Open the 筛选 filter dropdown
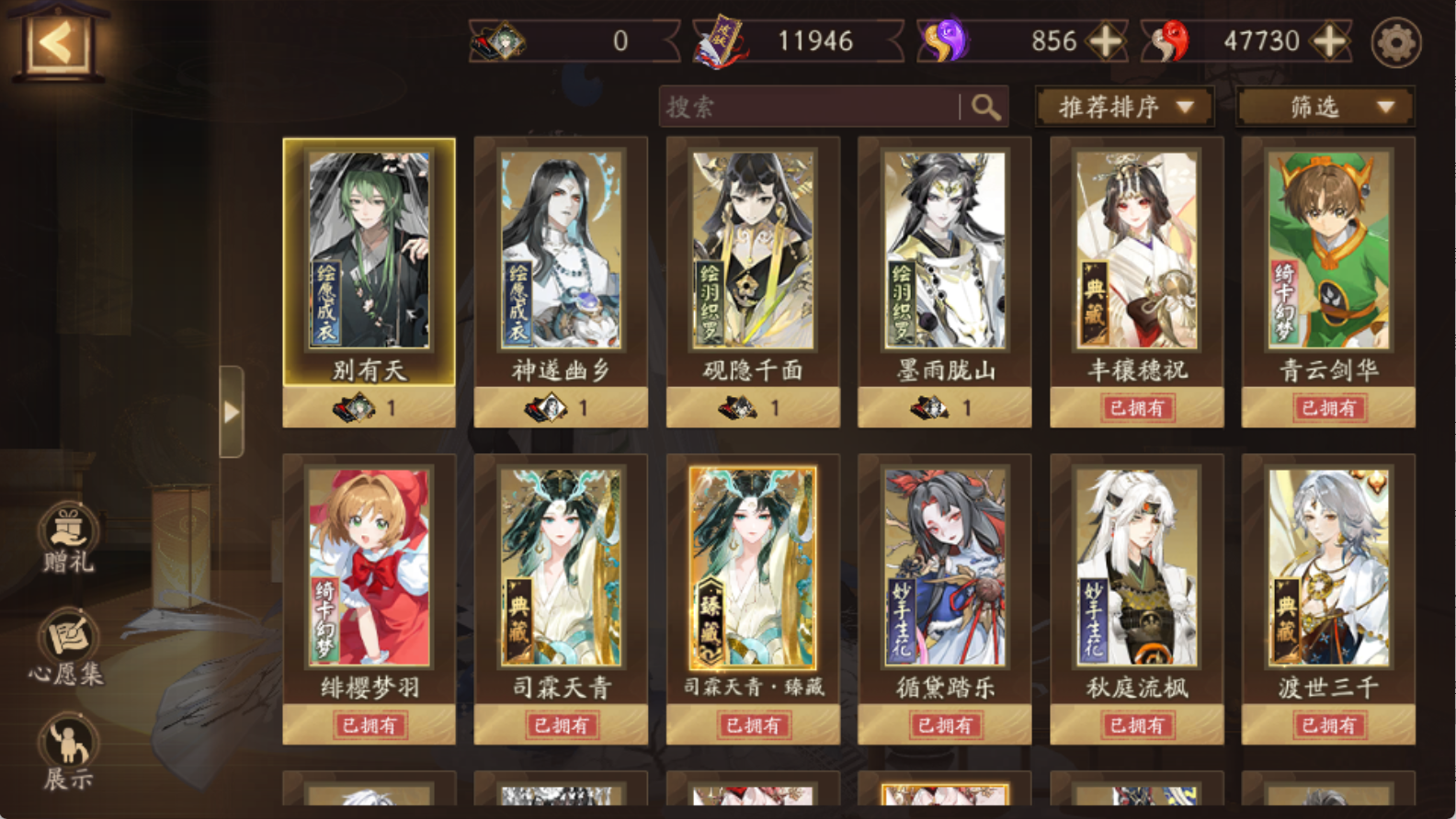The height and width of the screenshot is (819, 1456). coord(1325,107)
